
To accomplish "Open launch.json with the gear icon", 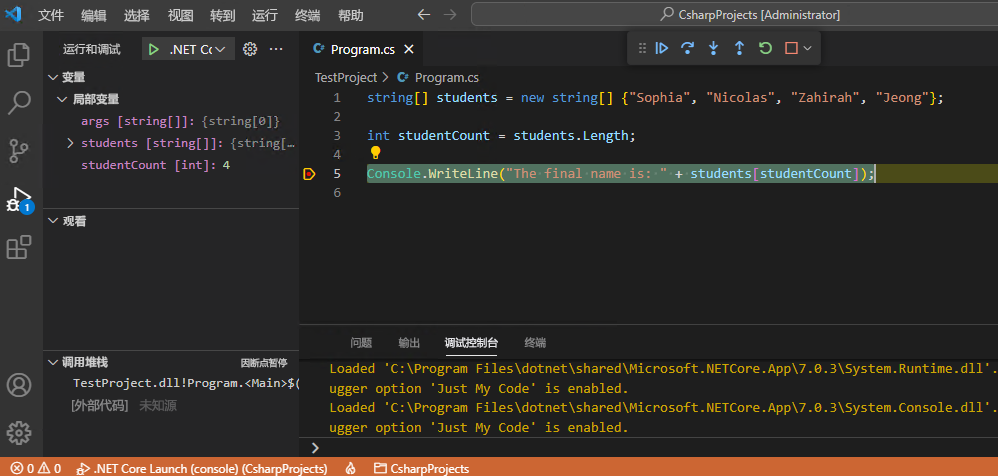I will pyautogui.click(x=250, y=49).
